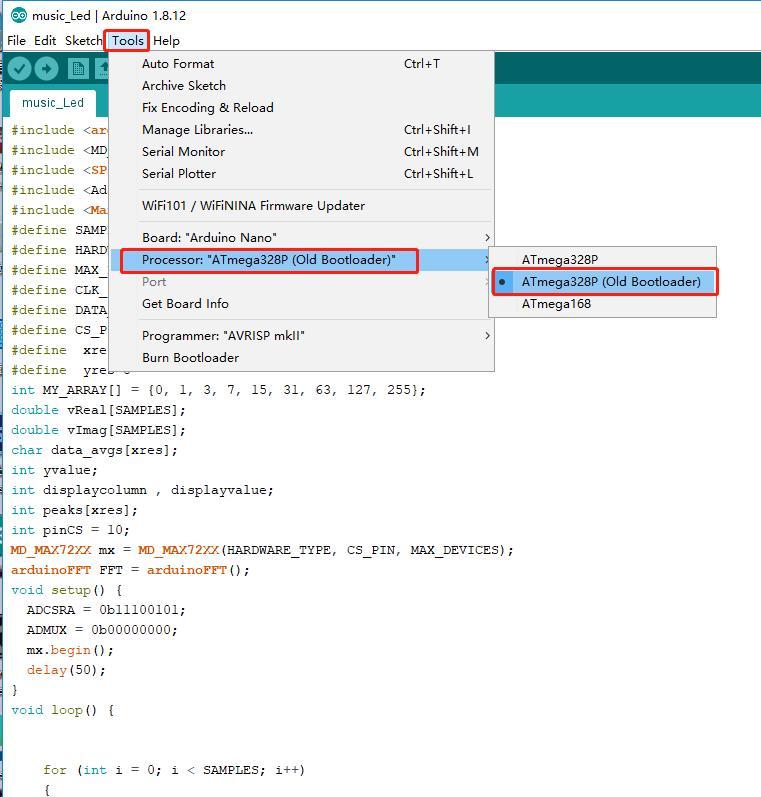Click the MD_MAX72XX mx constructor line
Screen dimensions: 761x797
(x=262, y=550)
